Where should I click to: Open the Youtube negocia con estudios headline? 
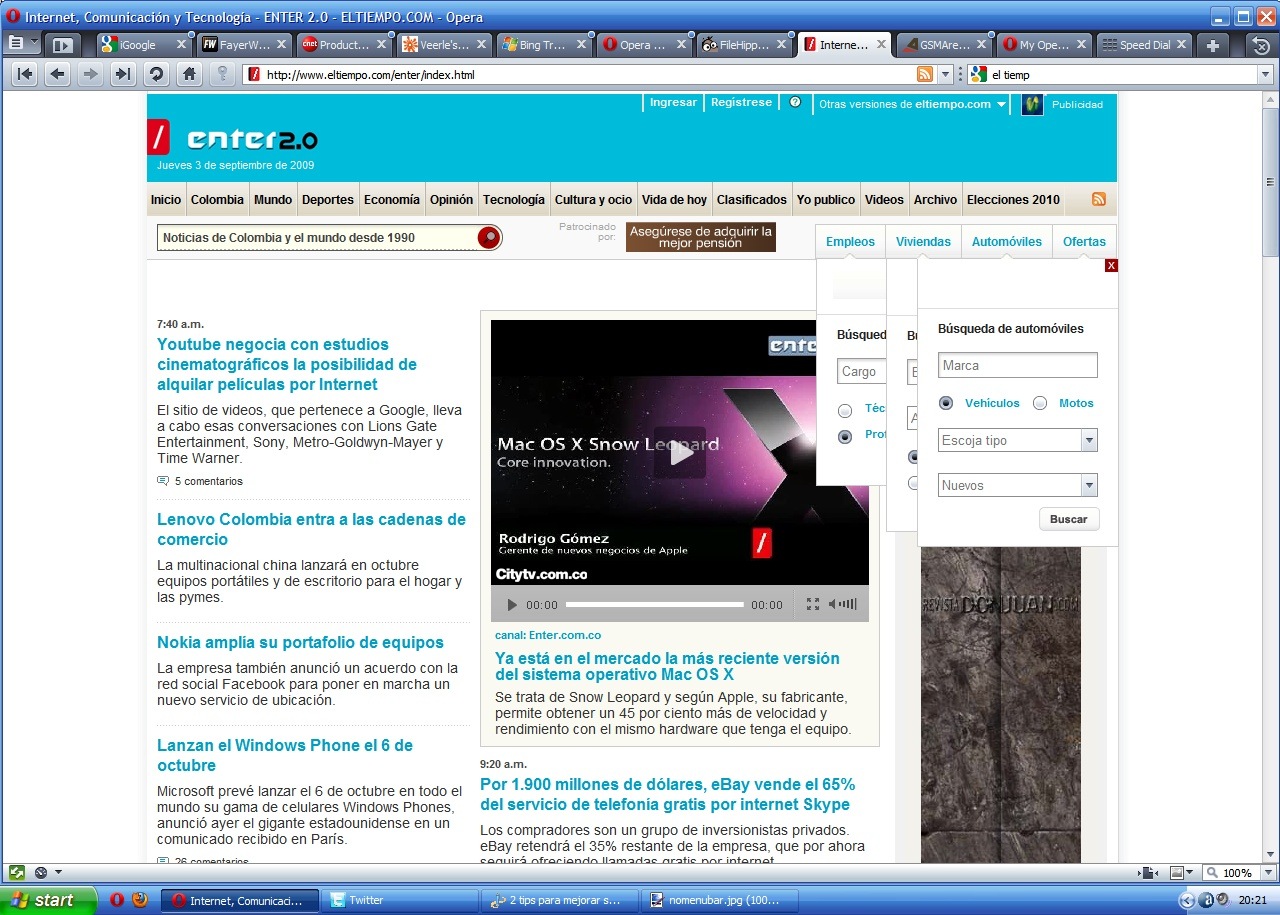pyautogui.click(x=287, y=364)
